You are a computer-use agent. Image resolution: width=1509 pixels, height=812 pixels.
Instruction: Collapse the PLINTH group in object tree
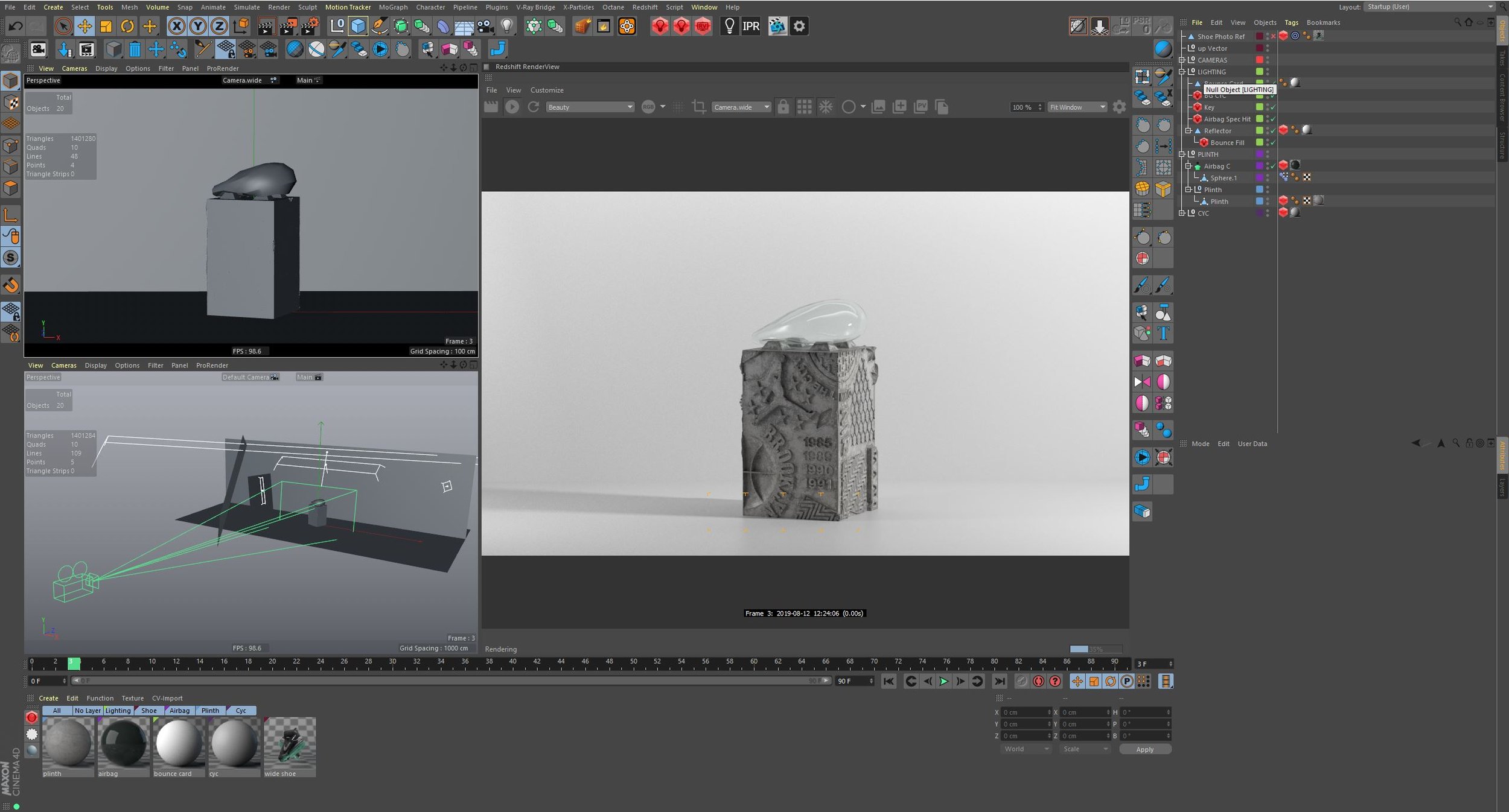[x=1182, y=154]
